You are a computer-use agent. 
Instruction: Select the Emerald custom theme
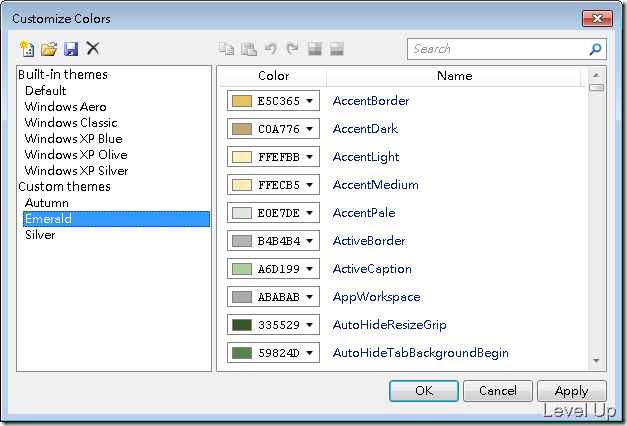116,219
